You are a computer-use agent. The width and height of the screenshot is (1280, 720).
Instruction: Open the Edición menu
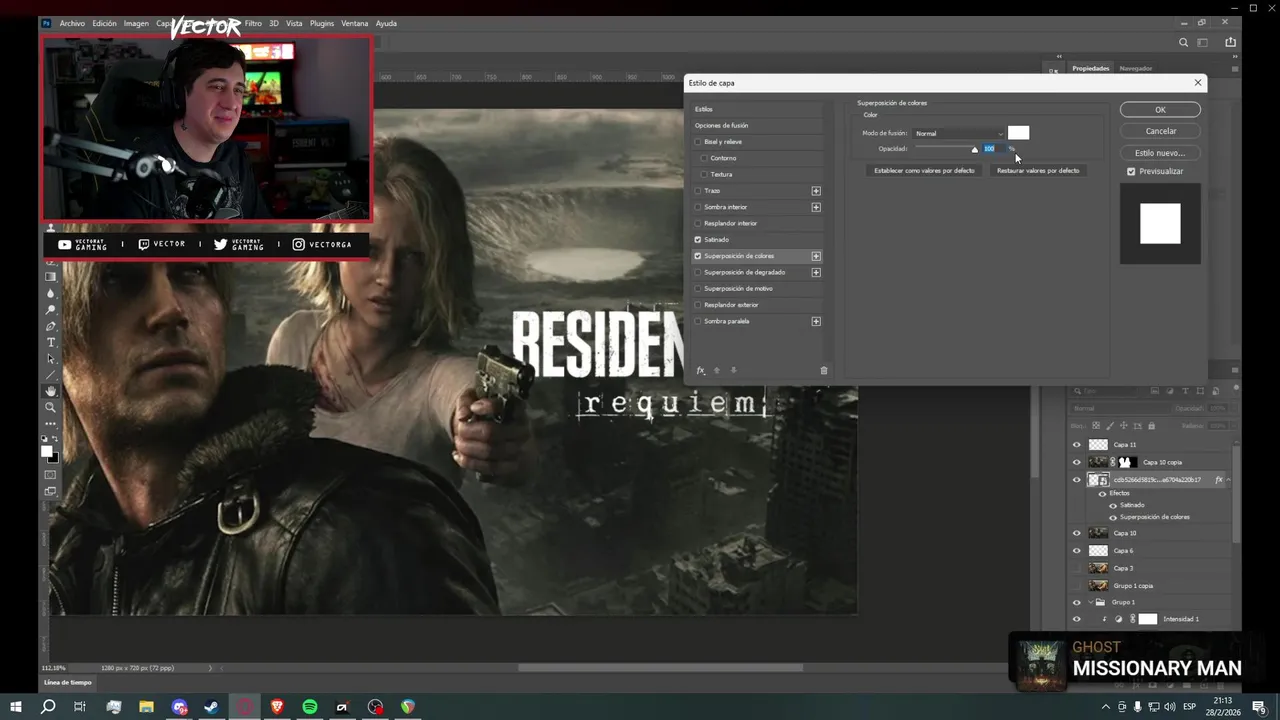[105, 23]
